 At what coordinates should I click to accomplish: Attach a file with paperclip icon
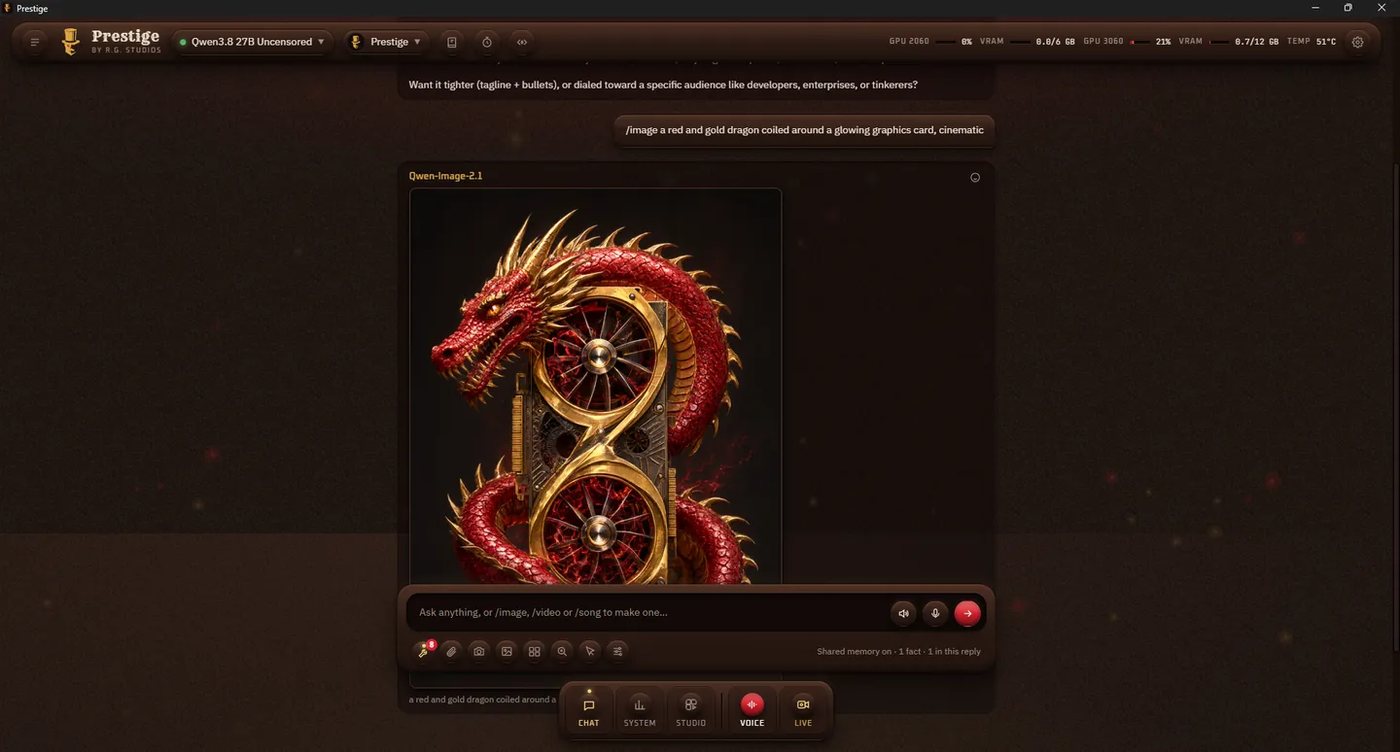click(x=451, y=651)
